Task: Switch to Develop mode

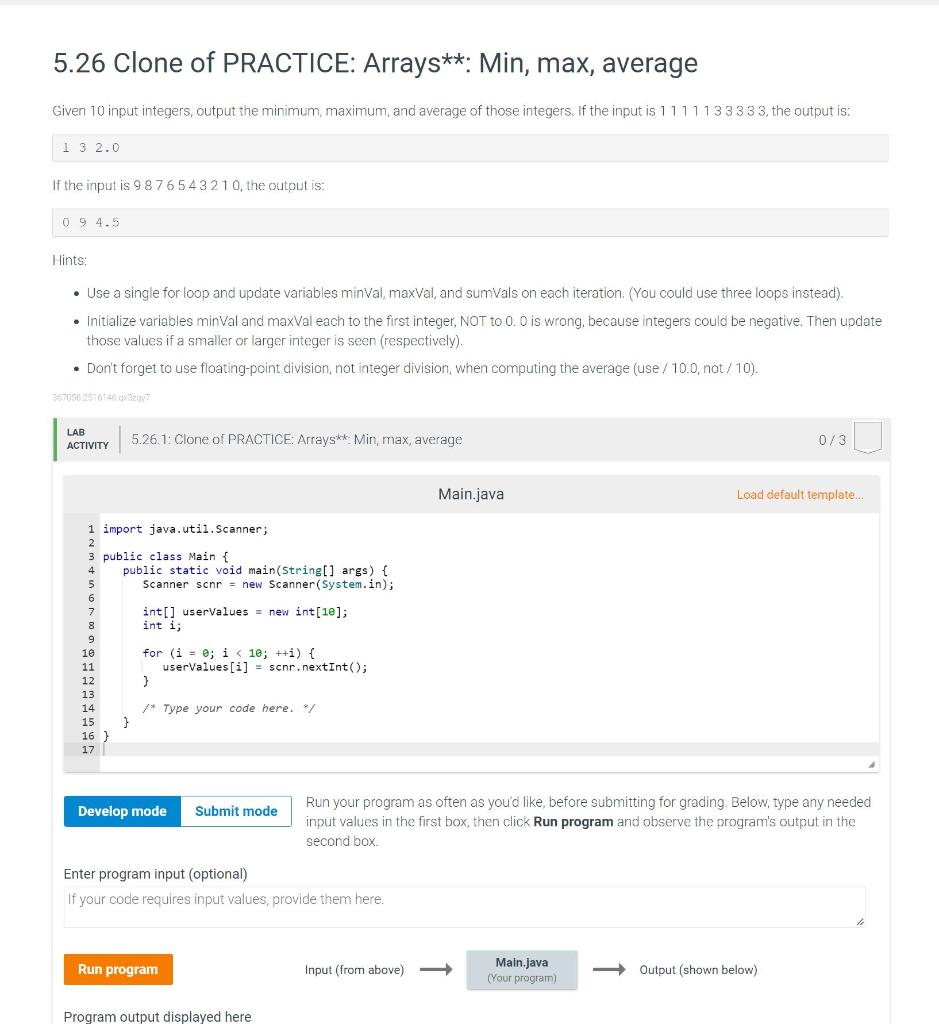Action: tap(122, 811)
